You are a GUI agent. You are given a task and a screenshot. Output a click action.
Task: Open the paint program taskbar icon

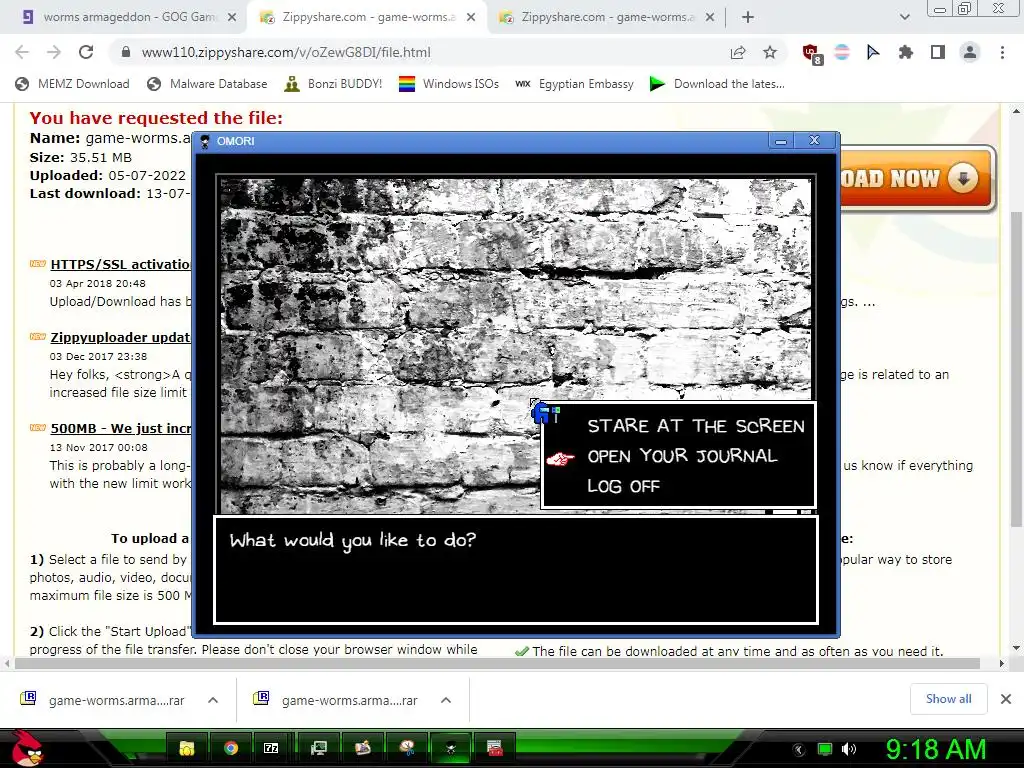click(x=406, y=748)
